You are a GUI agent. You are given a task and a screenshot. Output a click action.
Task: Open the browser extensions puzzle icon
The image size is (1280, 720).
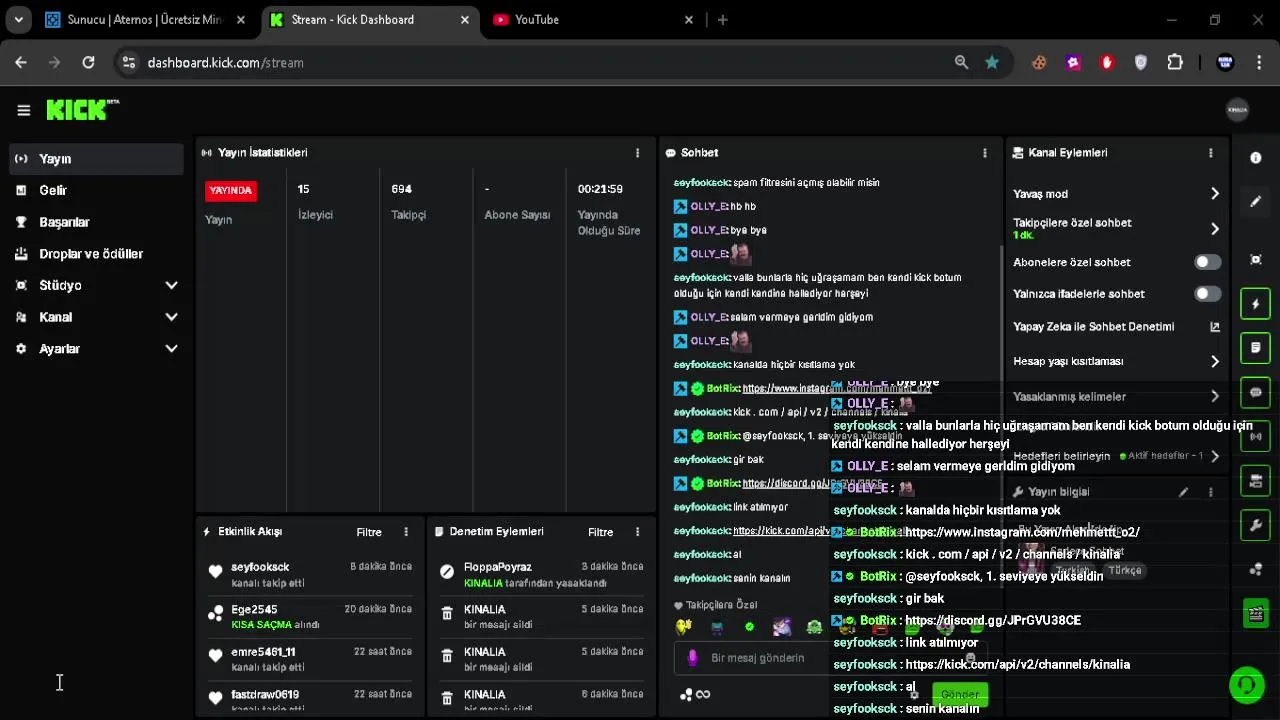pyautogui.click(x=1175, y=62)
